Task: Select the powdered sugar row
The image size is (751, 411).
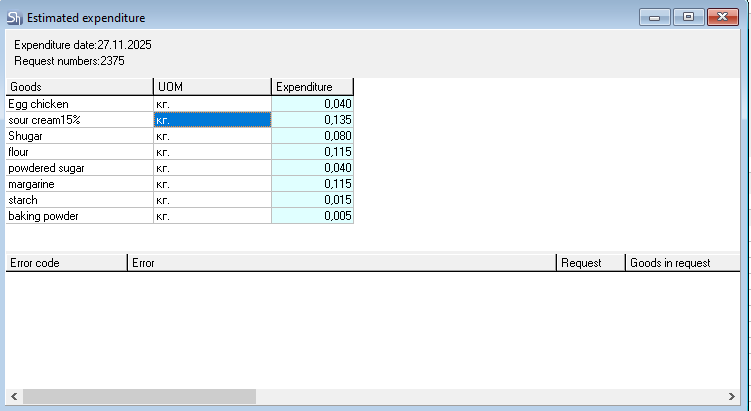Action: (x=79, y=168)
